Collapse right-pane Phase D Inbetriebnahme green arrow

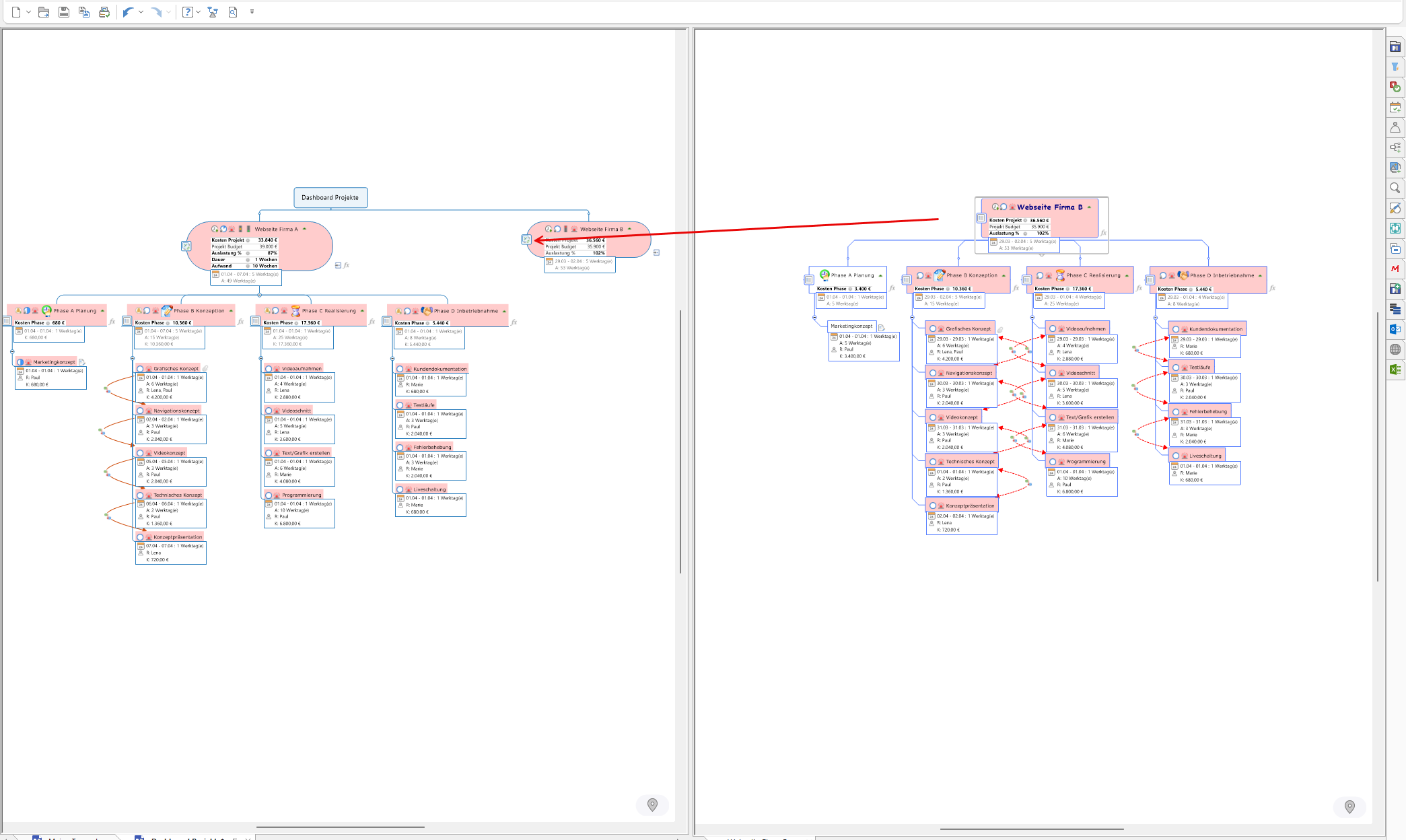coord(1260,275)
